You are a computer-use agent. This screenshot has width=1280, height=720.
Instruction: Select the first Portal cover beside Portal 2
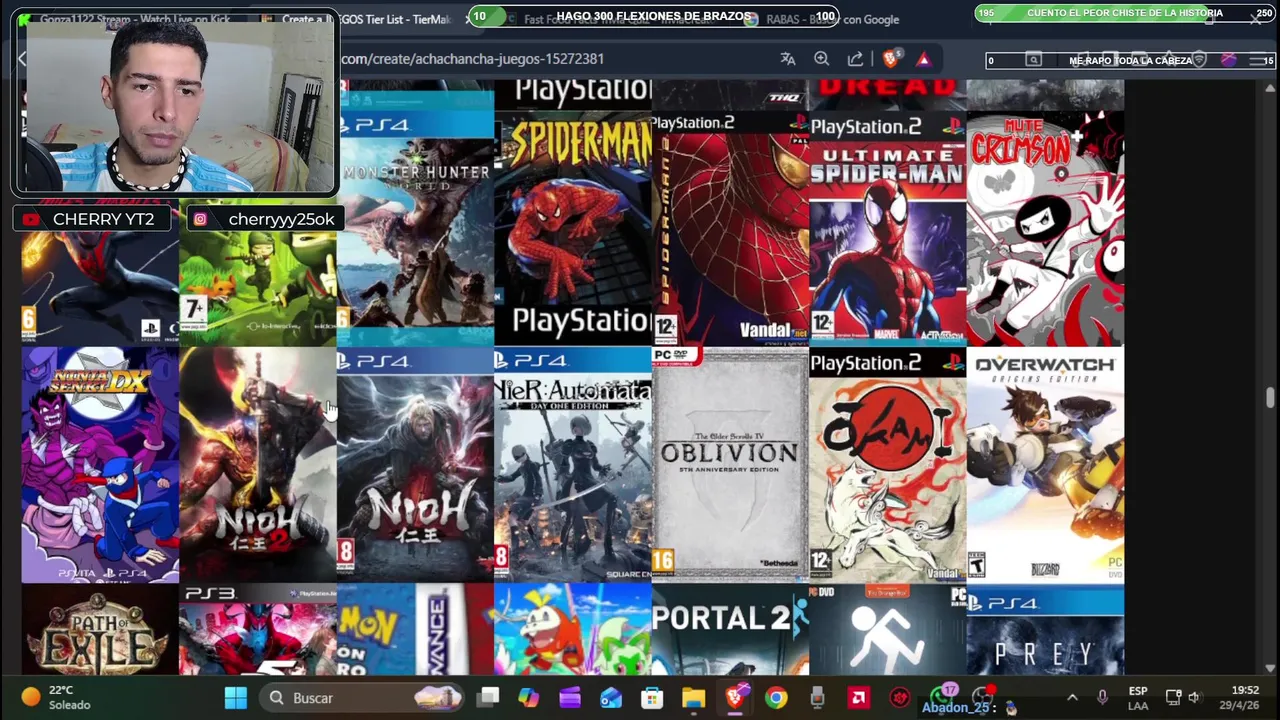pos(888,630)
